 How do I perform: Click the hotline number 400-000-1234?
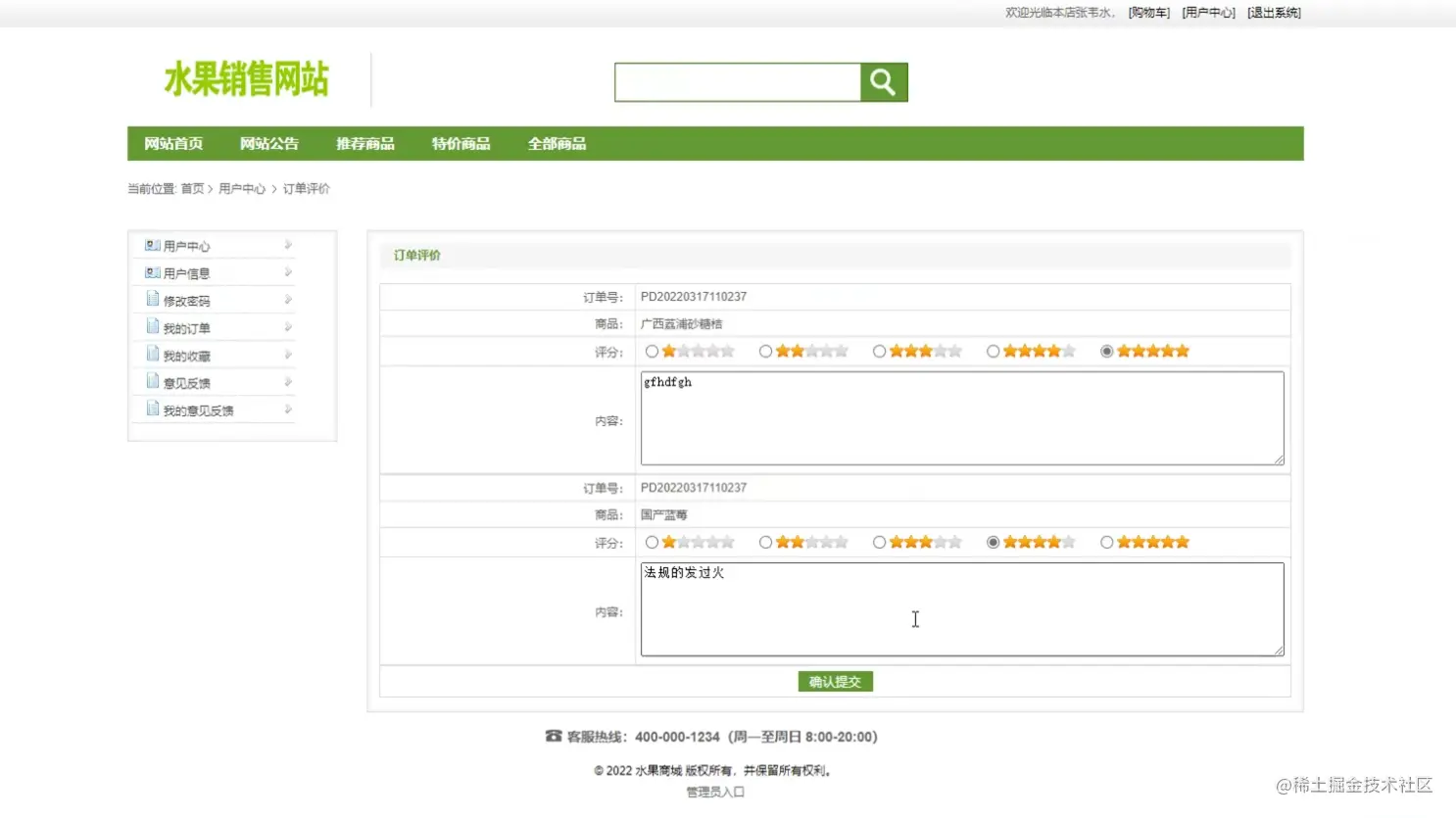(677, 737)
